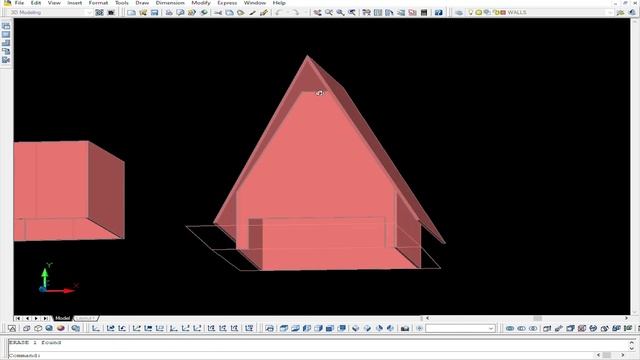Viewport: 640px width, 360px height.
Task: Click the World UCS icon
Action: pos(111,328)
